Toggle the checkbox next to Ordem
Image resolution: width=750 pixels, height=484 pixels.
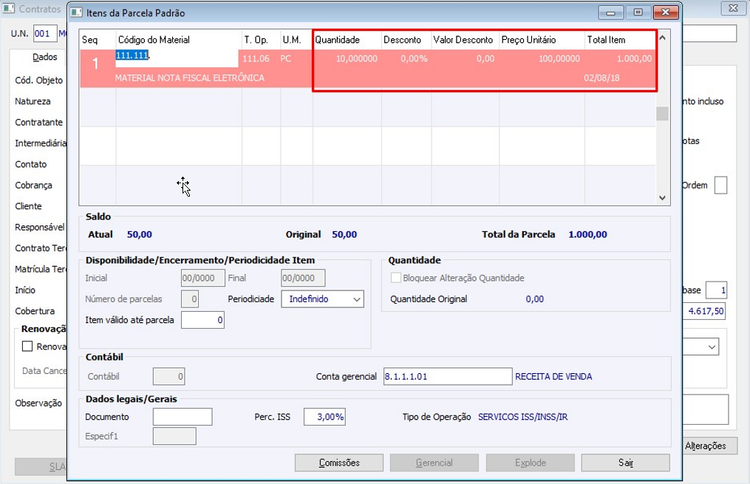[x=721, y=185]
